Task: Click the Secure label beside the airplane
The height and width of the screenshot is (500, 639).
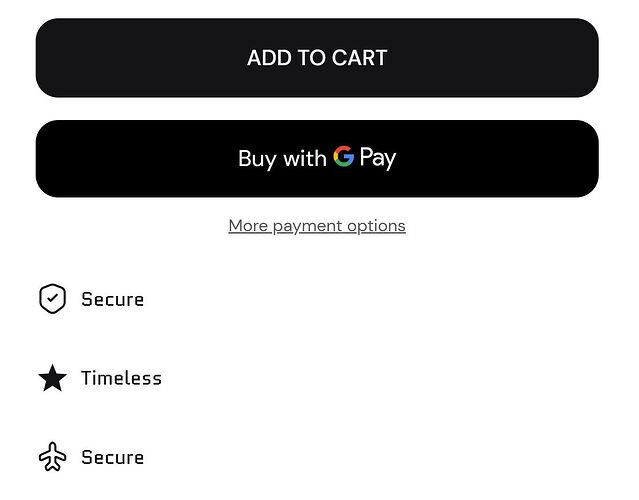Action: 112,457
